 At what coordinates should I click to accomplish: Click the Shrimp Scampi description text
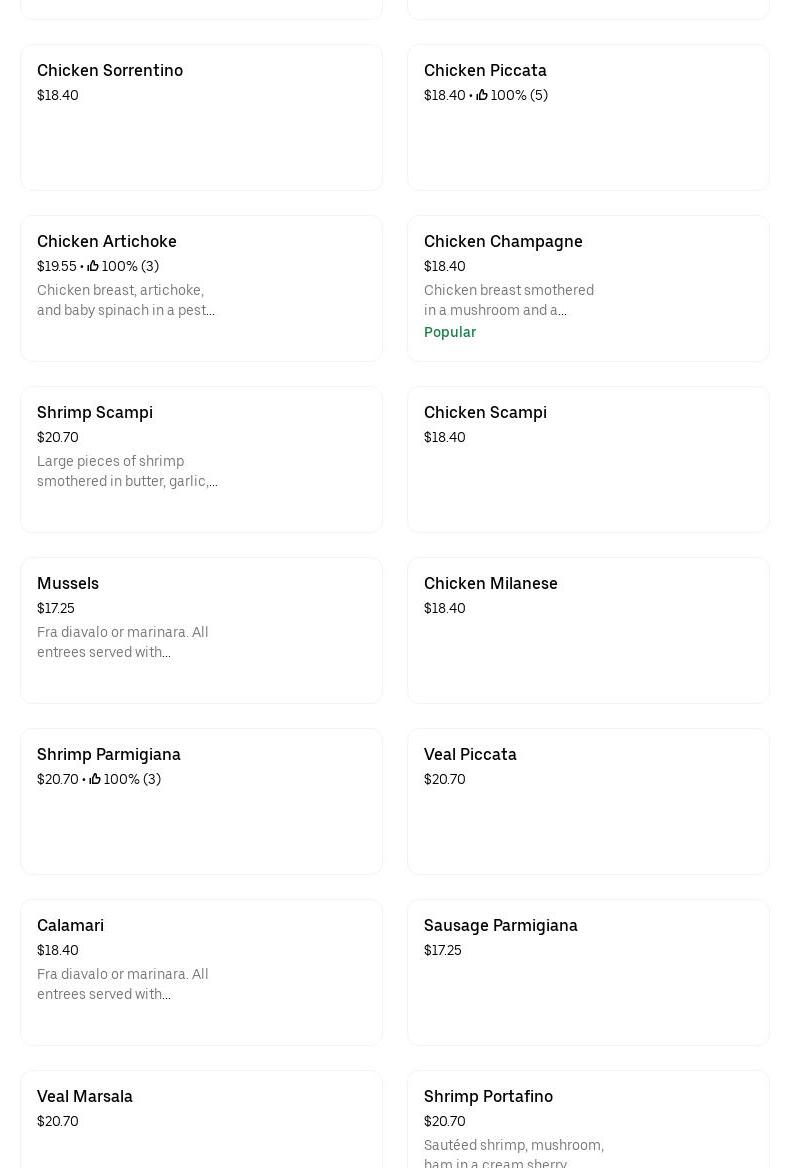tap(127, 471)
